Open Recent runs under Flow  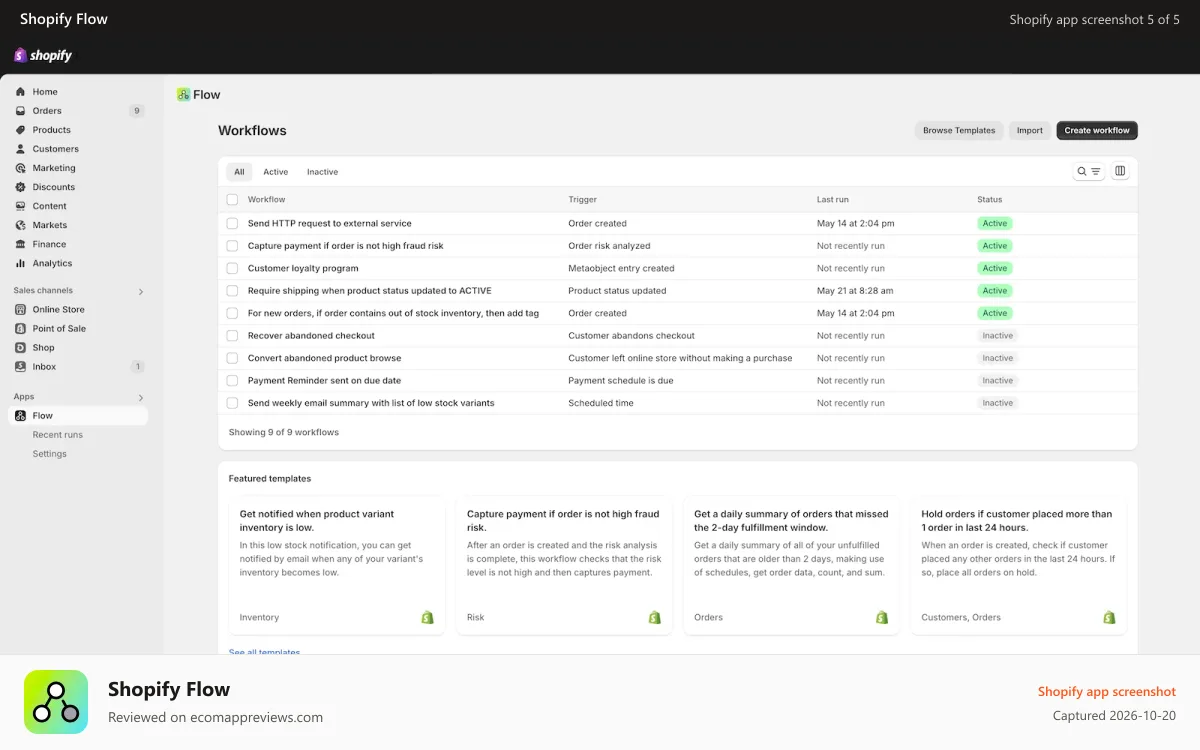[58, 435]
